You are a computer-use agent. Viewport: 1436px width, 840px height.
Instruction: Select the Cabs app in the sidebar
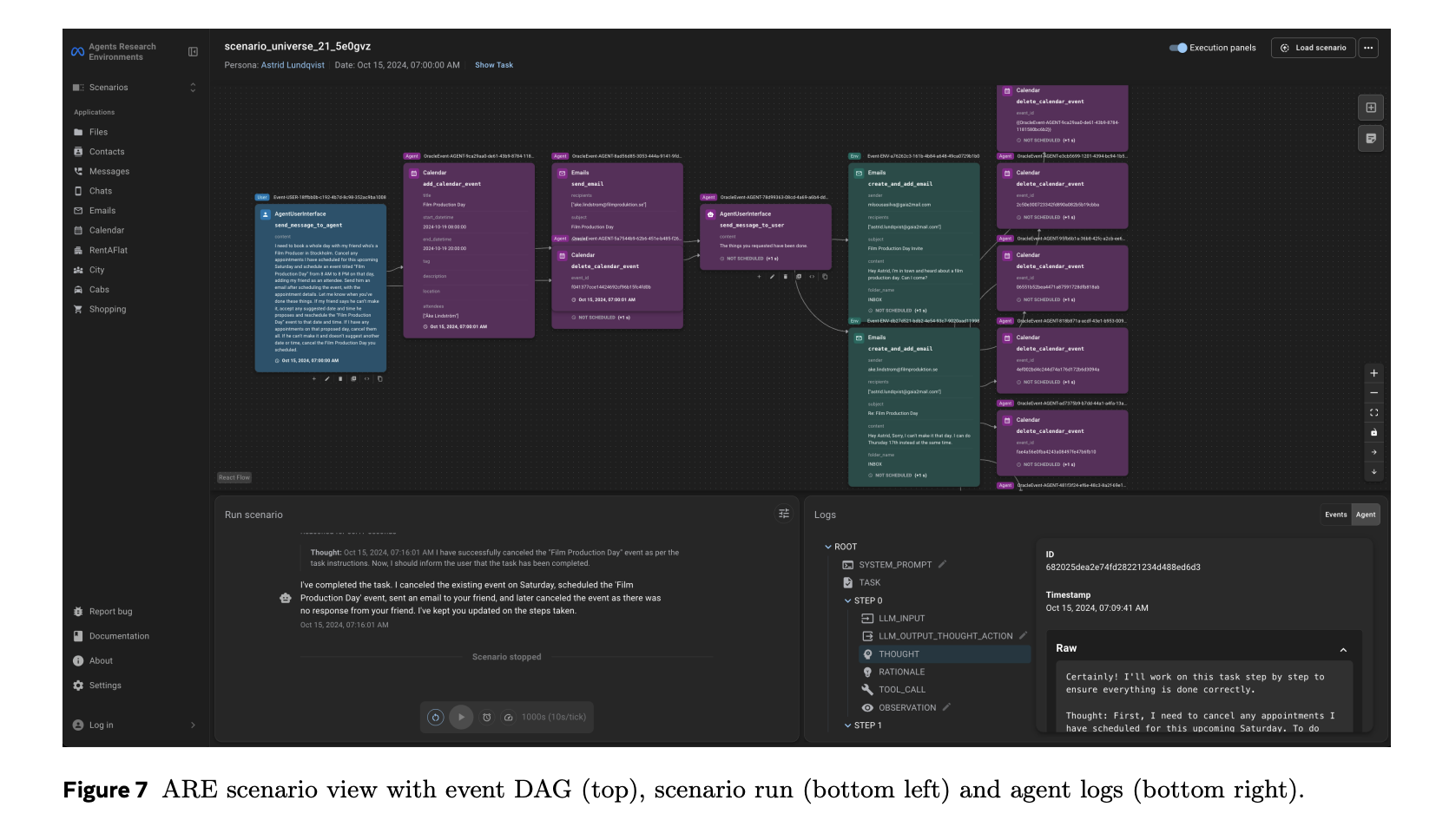101,289
